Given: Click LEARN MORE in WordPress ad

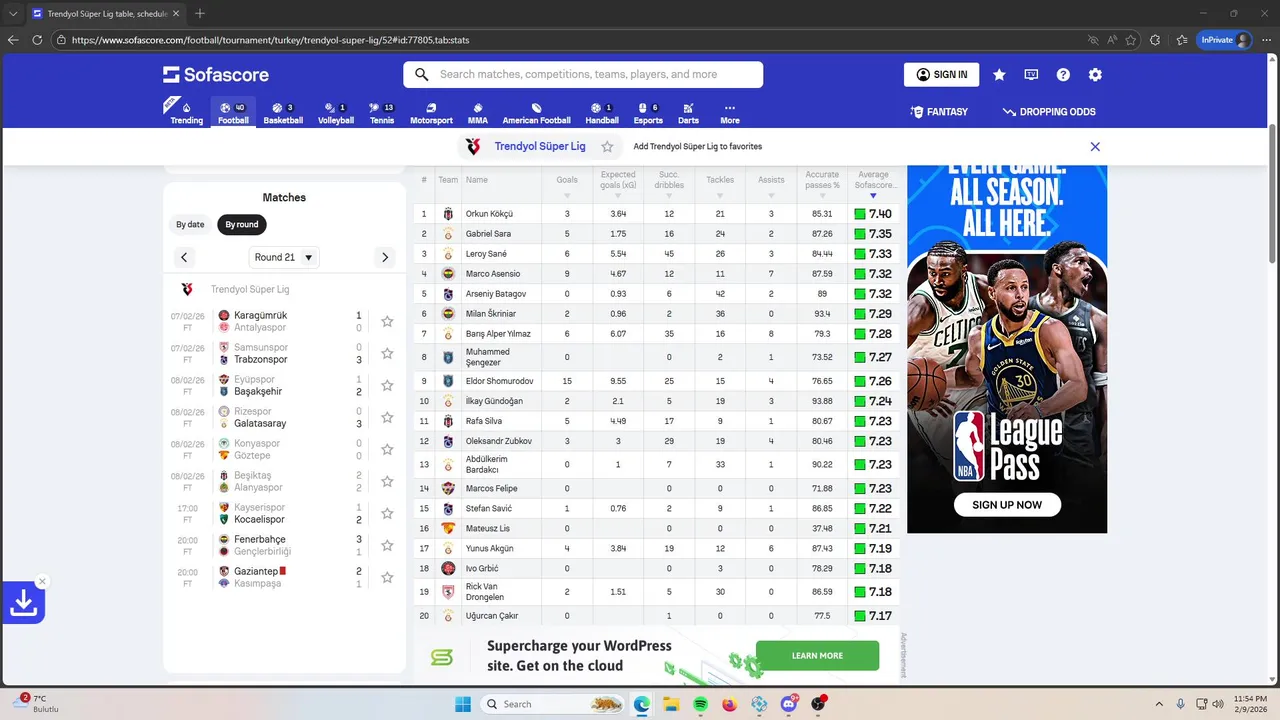Looking at the screenshot, I should tap(817, 656).
